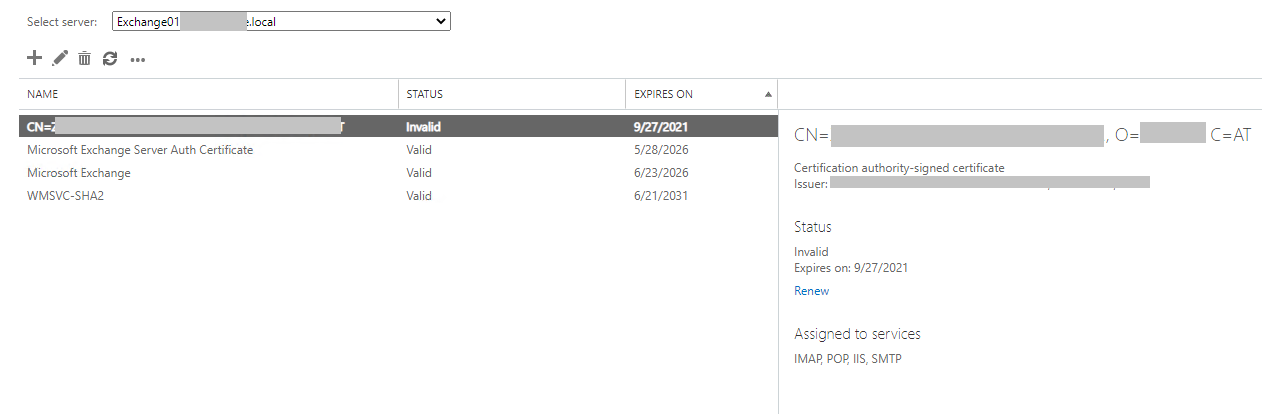This screenshot has height=414, width=1262.
Task: Select the Invalid CN certificate row
Action: (x=397, y=127)
